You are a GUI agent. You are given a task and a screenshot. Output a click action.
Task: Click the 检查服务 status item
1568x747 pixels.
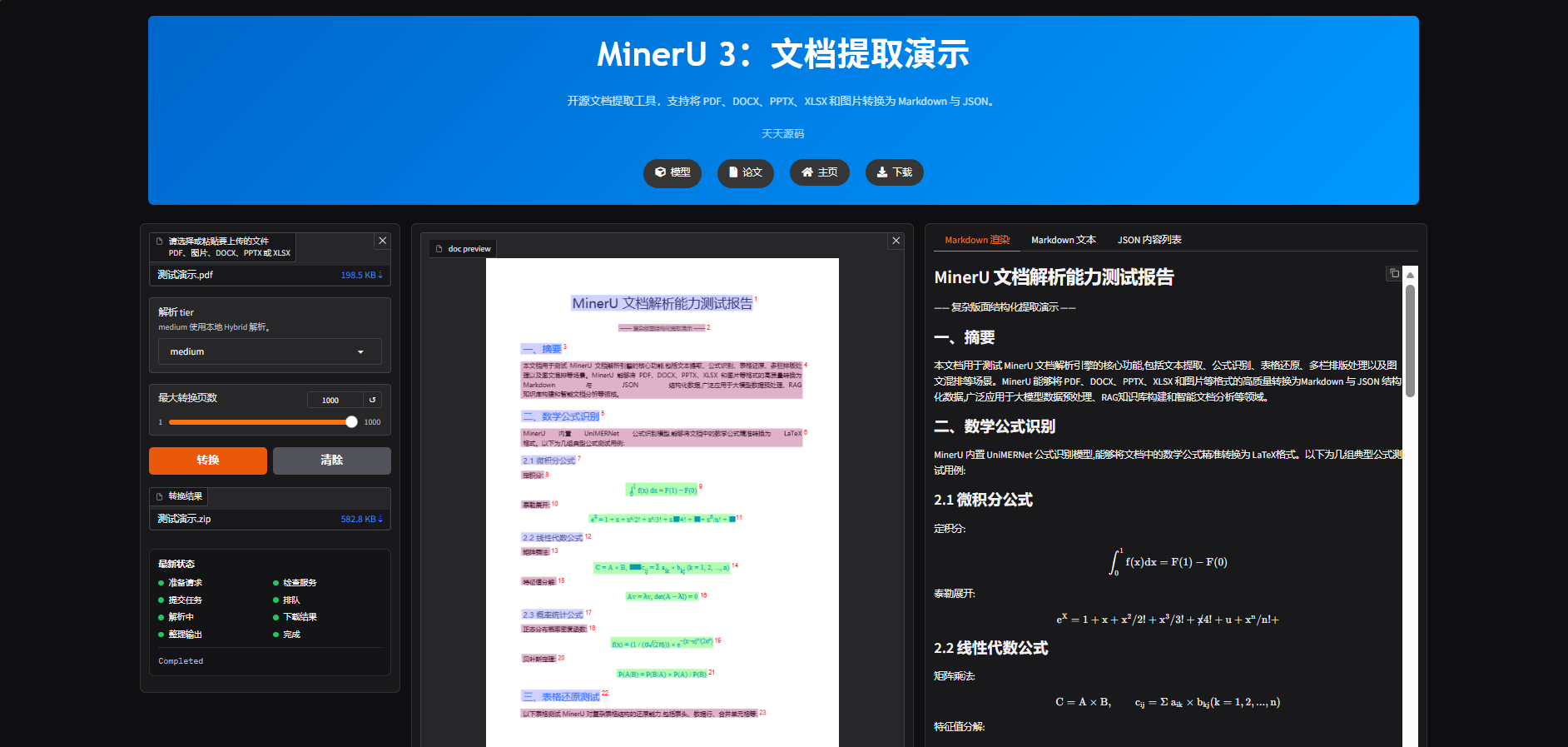coord(295,583)
